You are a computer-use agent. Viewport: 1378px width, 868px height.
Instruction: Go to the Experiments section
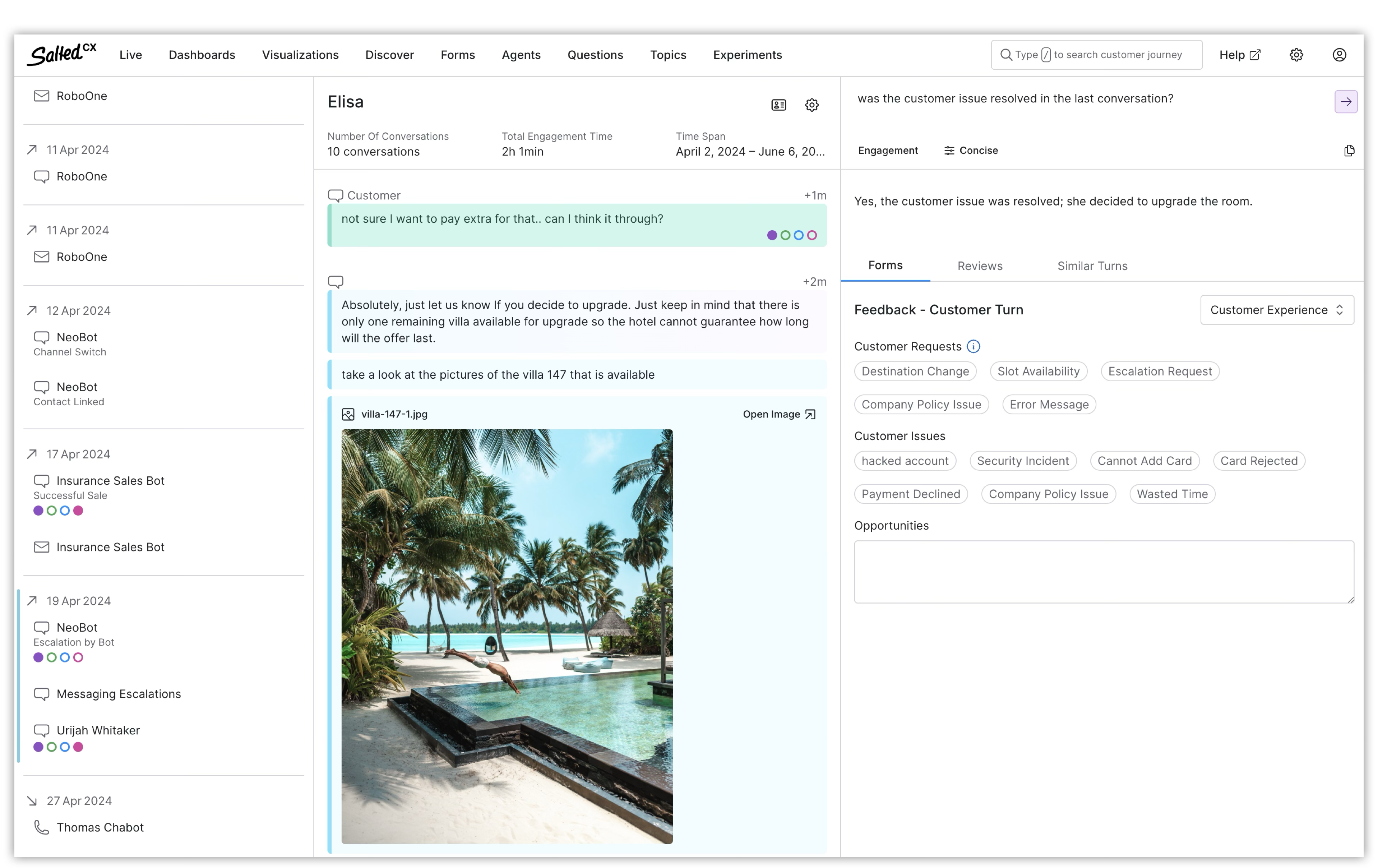point(747,55)
